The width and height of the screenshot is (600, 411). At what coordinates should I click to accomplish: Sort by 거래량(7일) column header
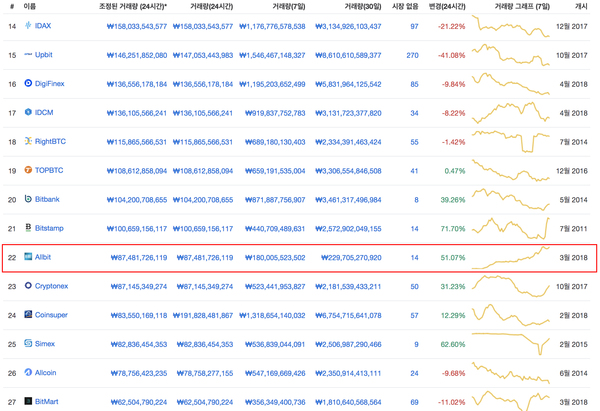289,6
